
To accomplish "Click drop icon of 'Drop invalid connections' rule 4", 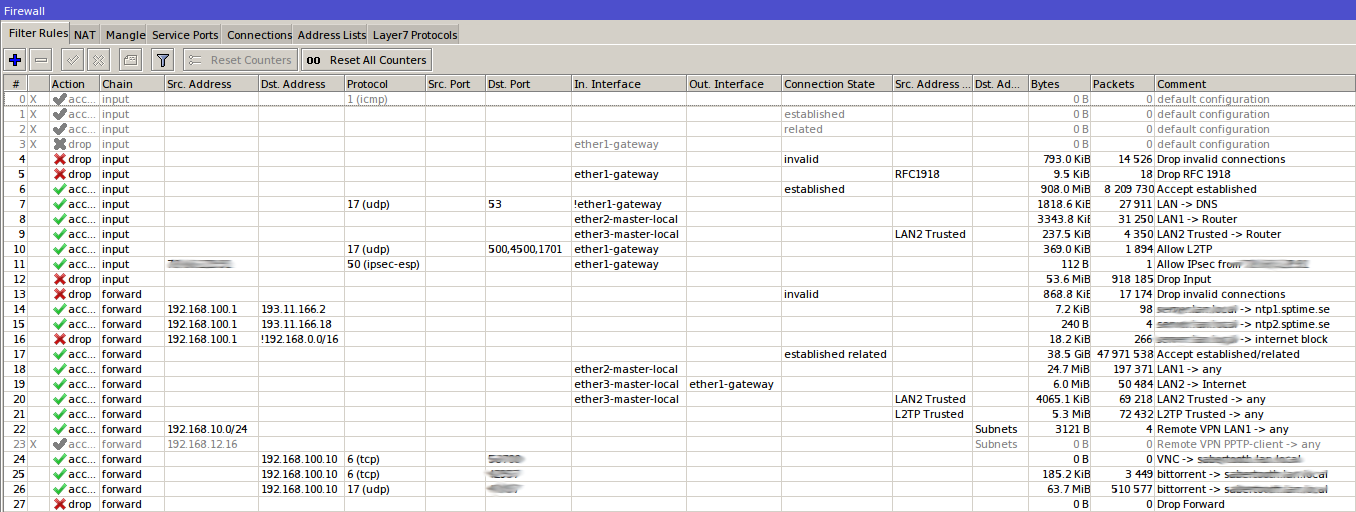I will click(60, 159).
